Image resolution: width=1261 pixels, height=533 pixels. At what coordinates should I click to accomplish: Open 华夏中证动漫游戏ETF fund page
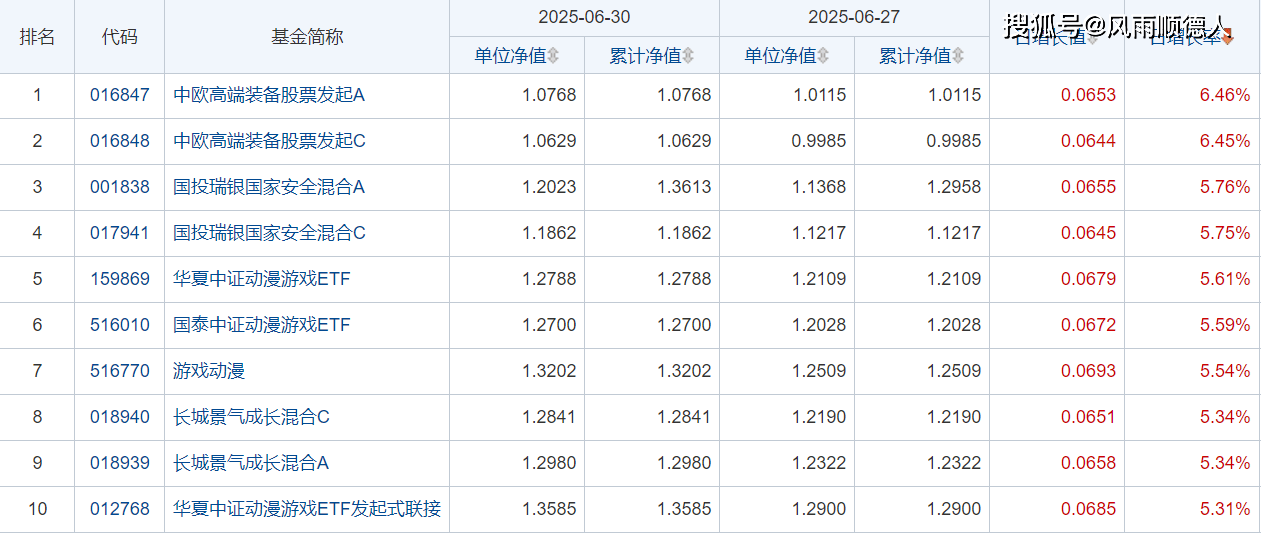tap(262, 279)
